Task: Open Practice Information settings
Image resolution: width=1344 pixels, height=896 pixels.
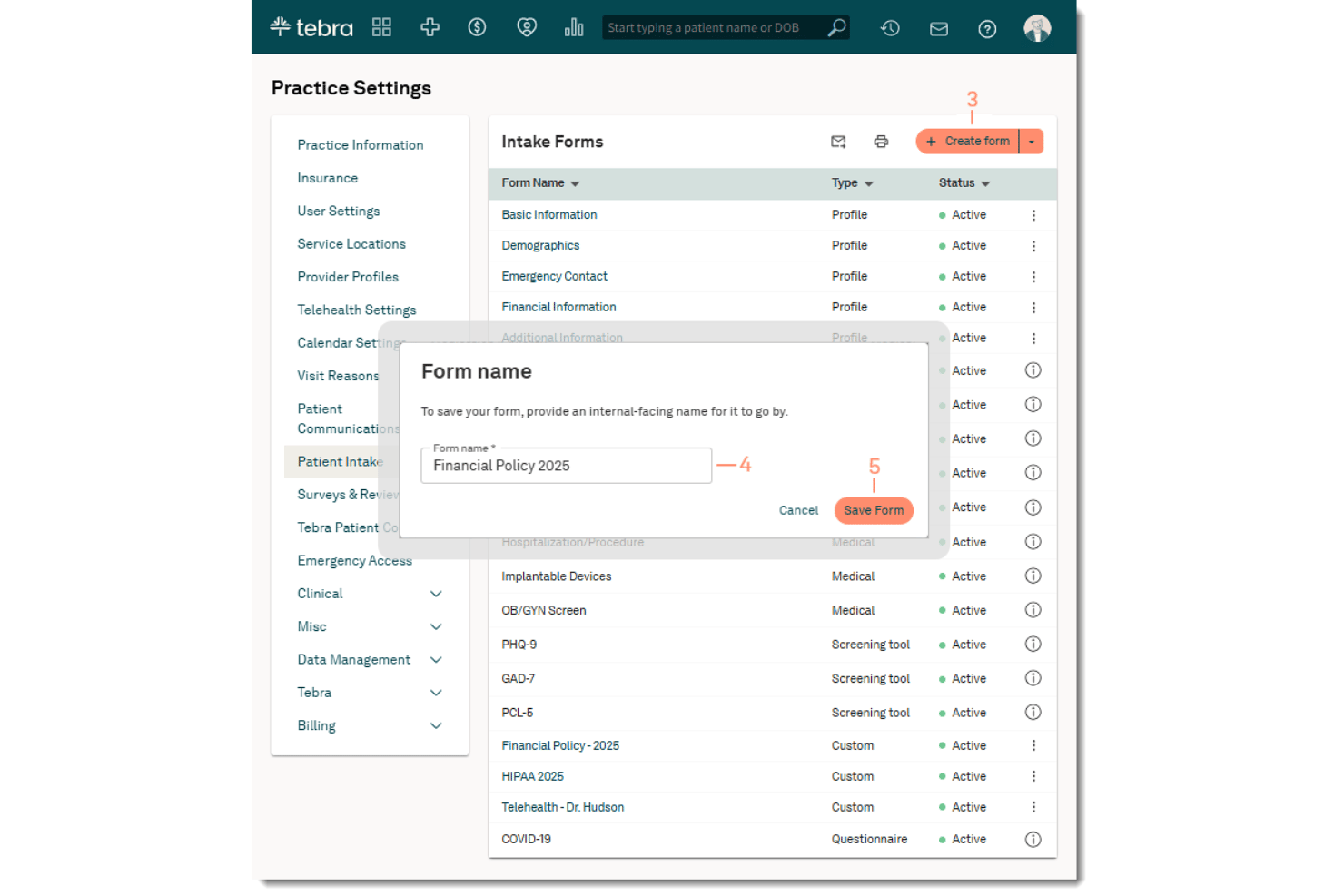Action: pos(360,145)
